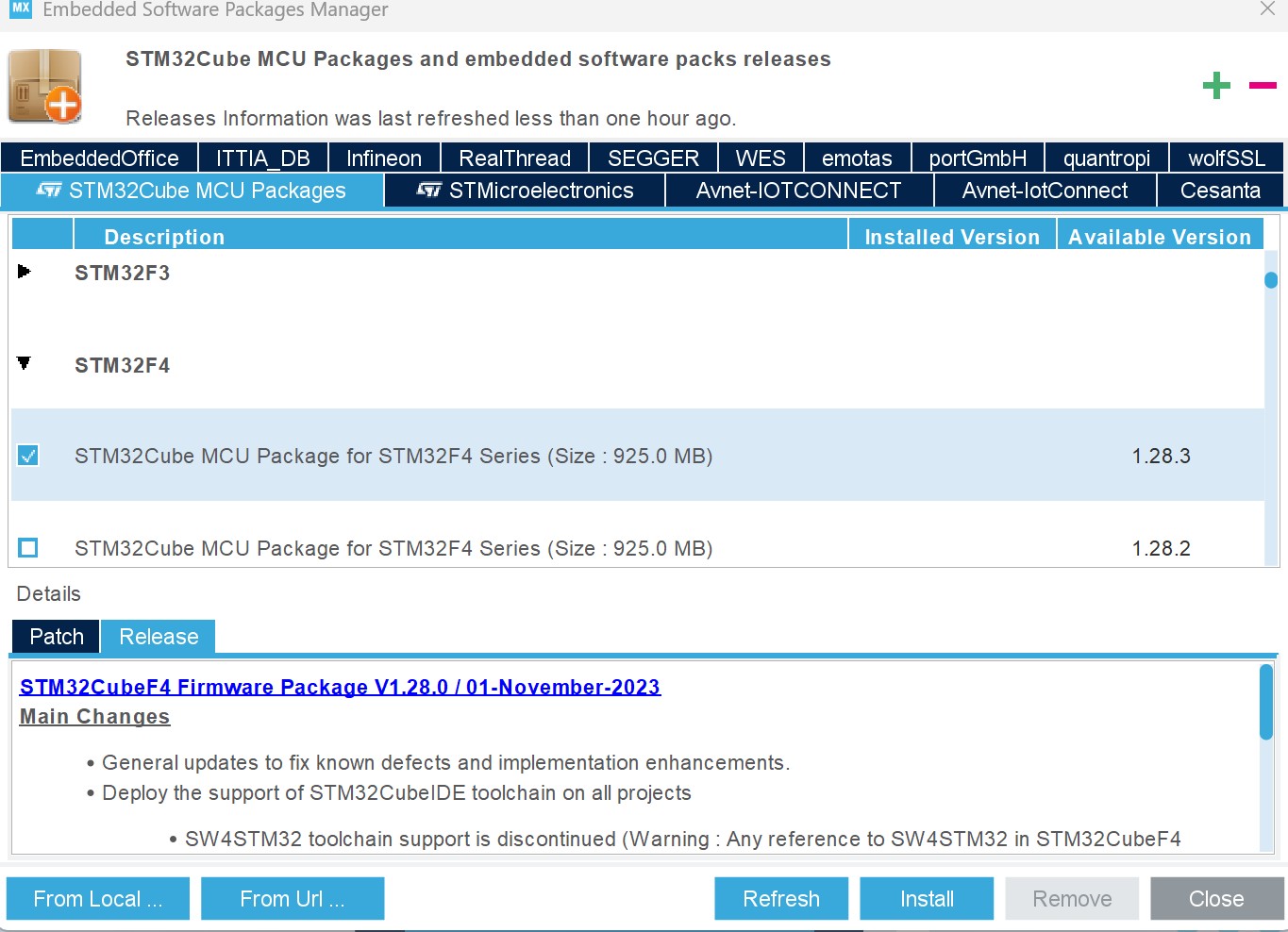This screenshot has height=932, width=1288.
Task: Open the Patch details tab
Action: pos(57,637)
